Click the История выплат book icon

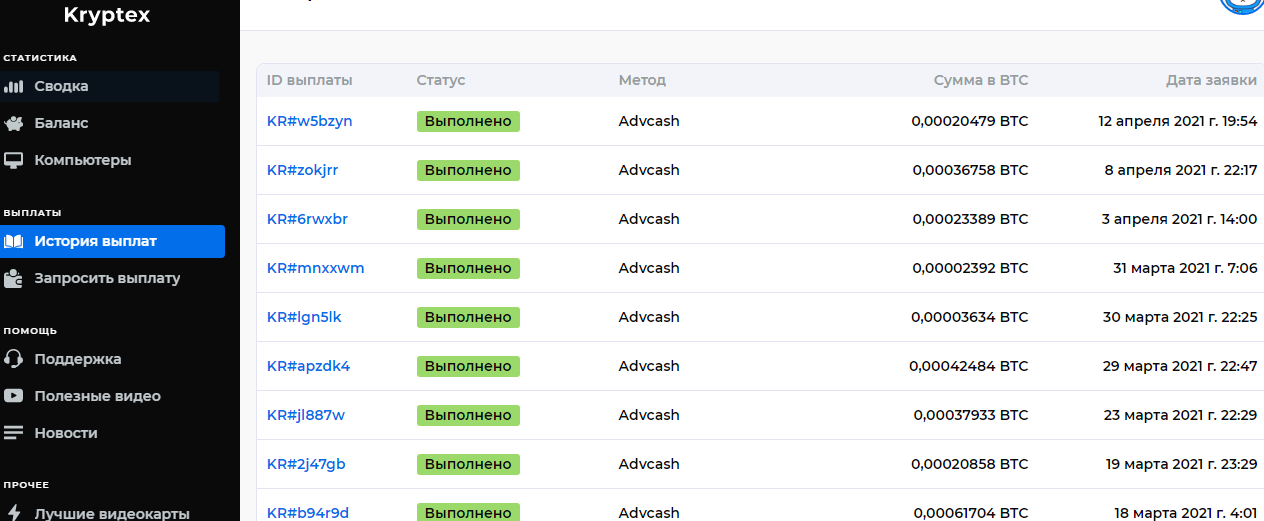[x=13, y=241]
